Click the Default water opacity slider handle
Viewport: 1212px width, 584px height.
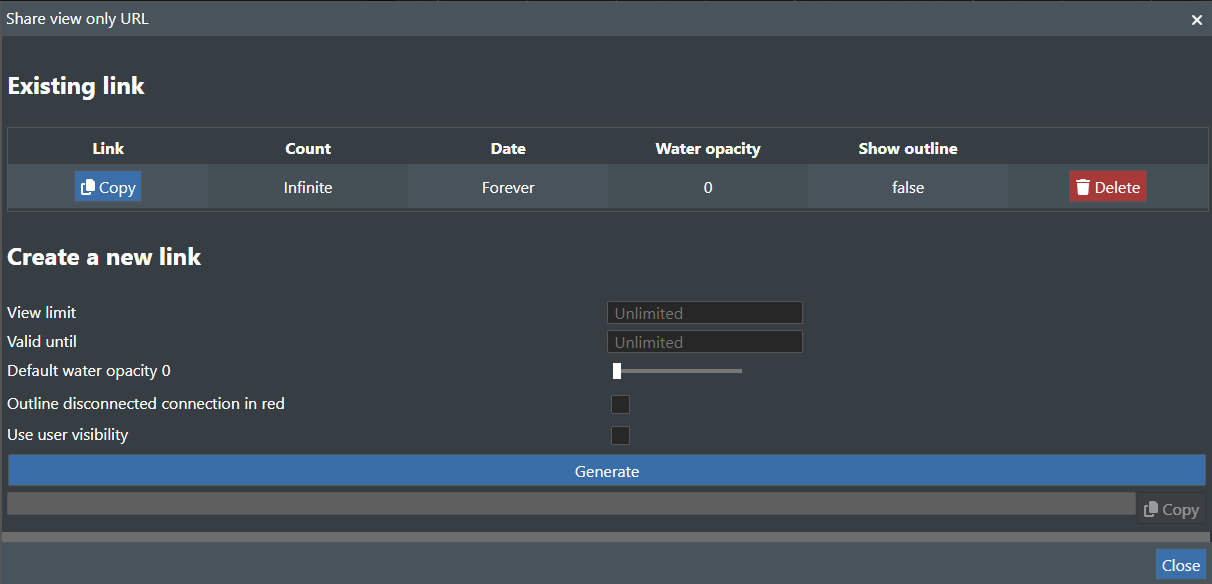coord(617,371)
